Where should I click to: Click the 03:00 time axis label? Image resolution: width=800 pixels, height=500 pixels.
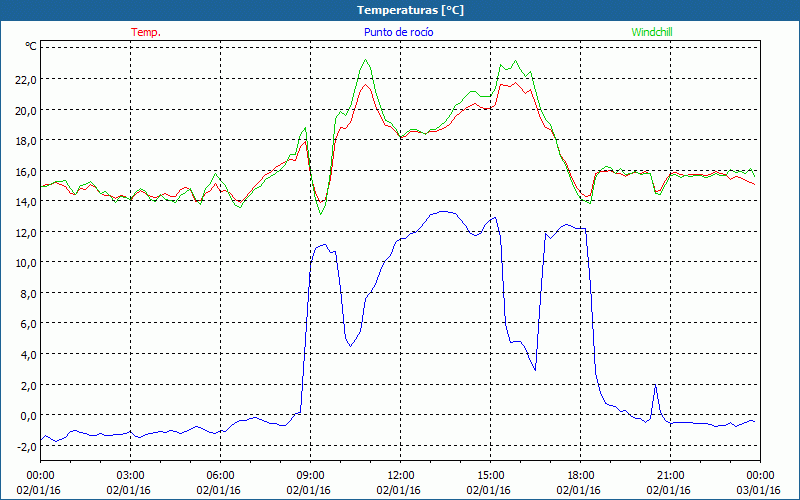(x=131, y=476)
